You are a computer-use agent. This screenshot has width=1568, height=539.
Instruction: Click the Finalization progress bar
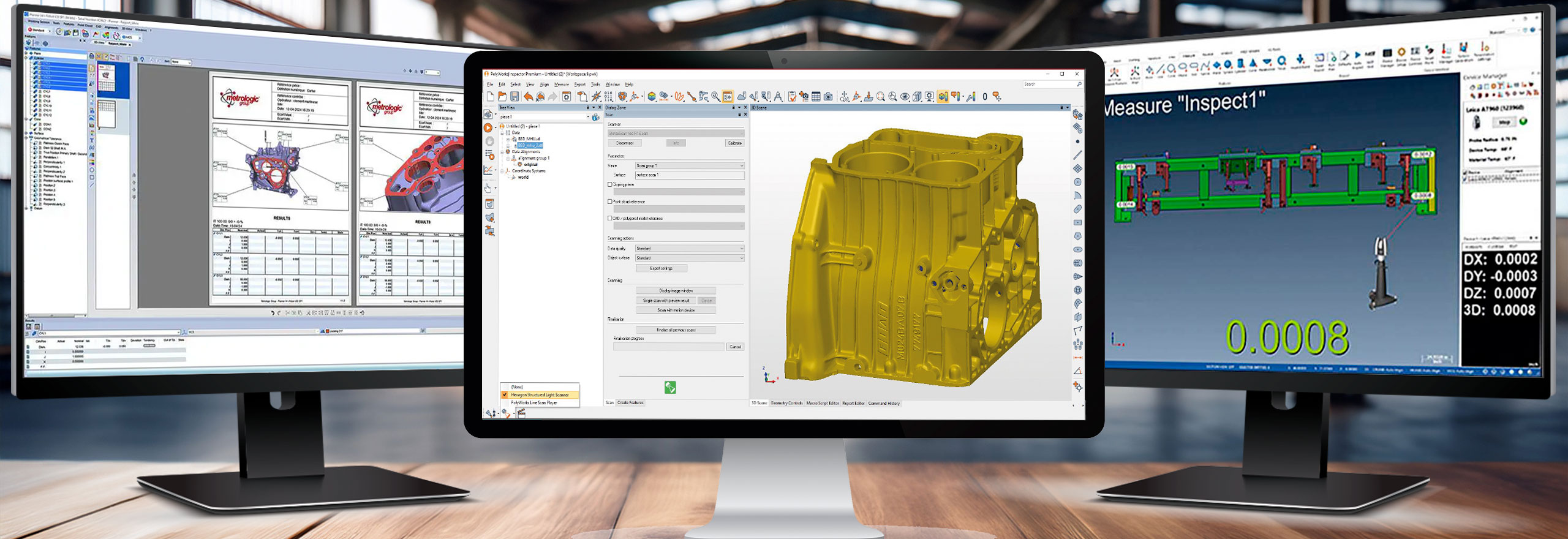click(x=669, y=347)
